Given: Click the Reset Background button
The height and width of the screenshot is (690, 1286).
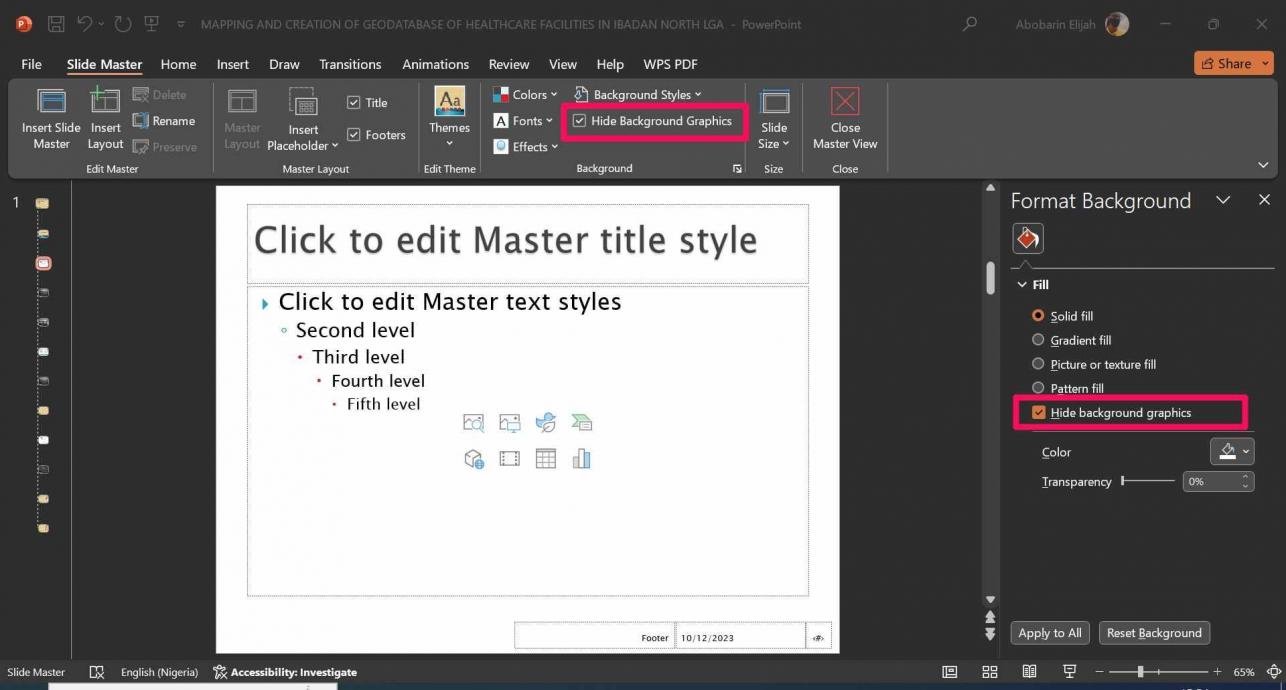Looking at the screenshot, I should point(1154,633).
